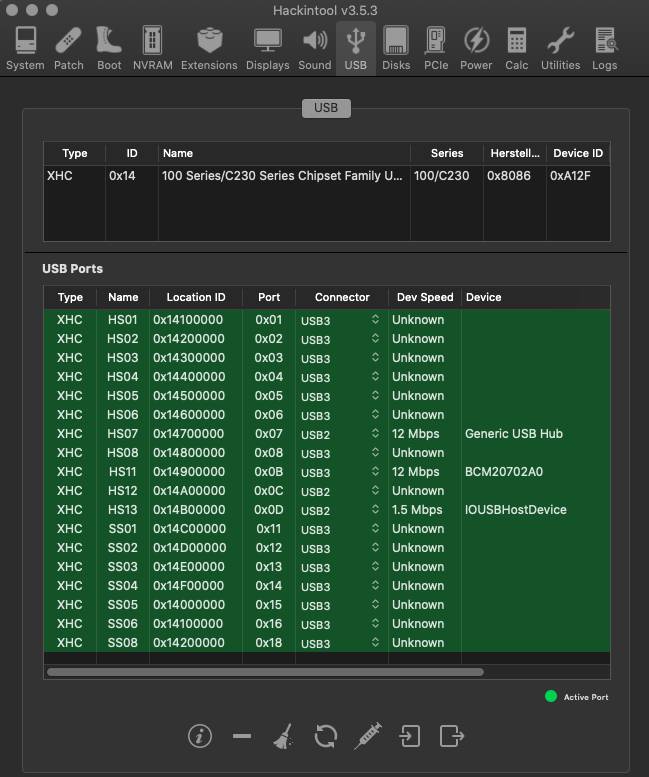This screenshot has height=777, width=649.
Task: Click the syringe inject icon
Action: coord(368,736)
